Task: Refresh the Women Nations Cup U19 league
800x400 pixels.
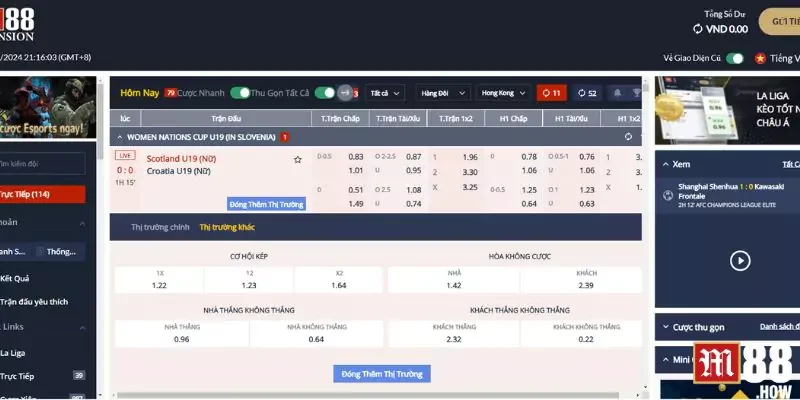Action: 628,137
